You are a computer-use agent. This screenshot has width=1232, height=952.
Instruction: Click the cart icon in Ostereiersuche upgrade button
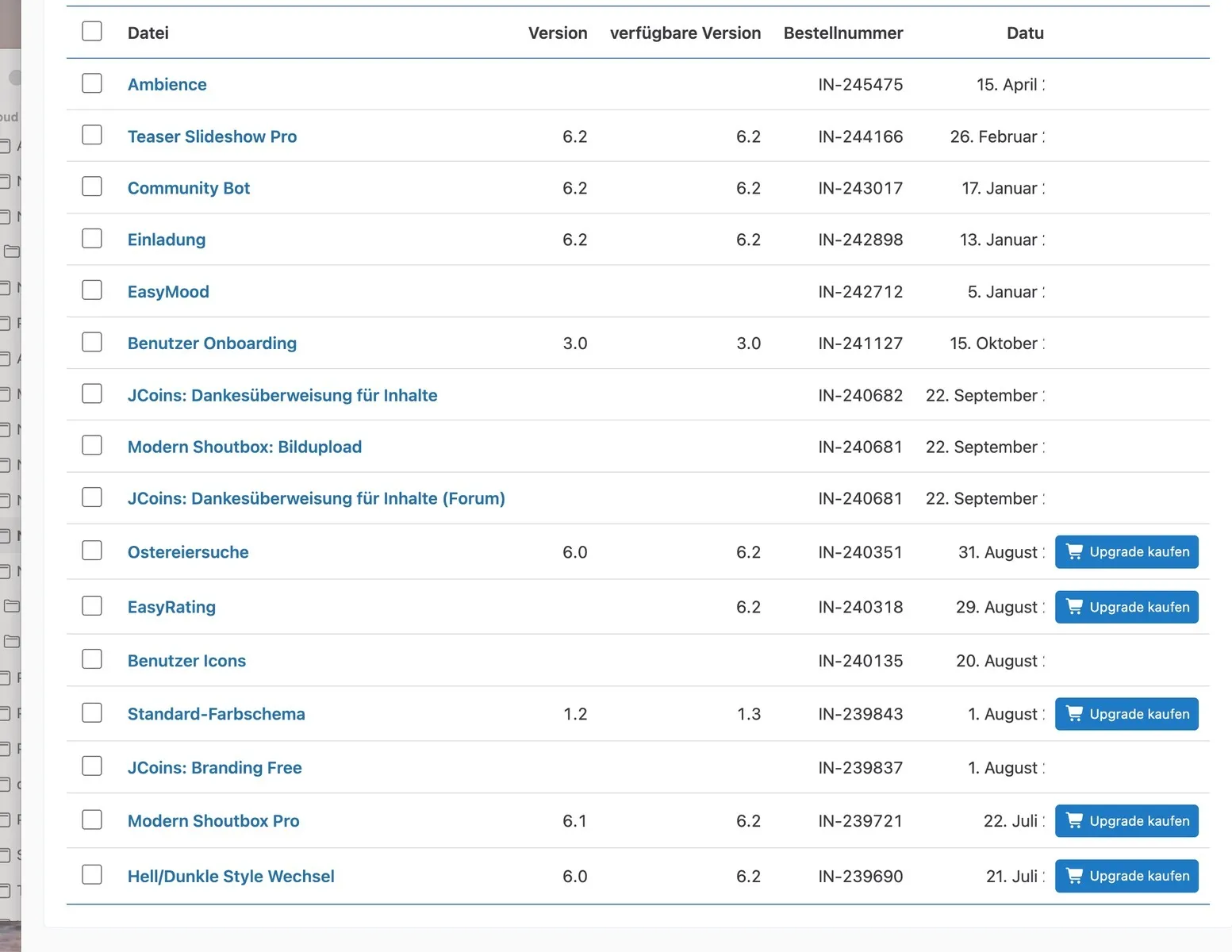1074,551
